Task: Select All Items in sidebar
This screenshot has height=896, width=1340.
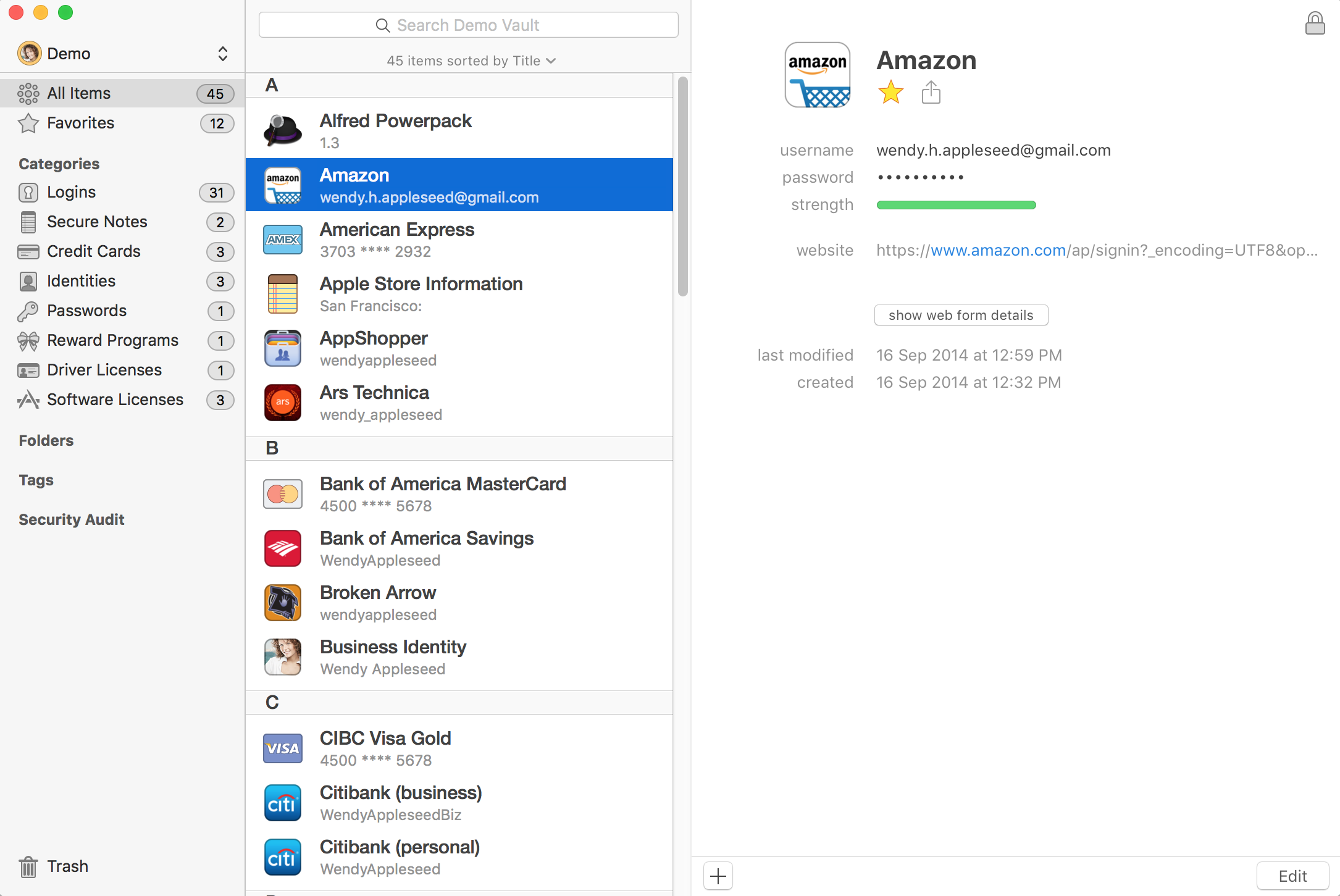Action: (x=122, y=93)
